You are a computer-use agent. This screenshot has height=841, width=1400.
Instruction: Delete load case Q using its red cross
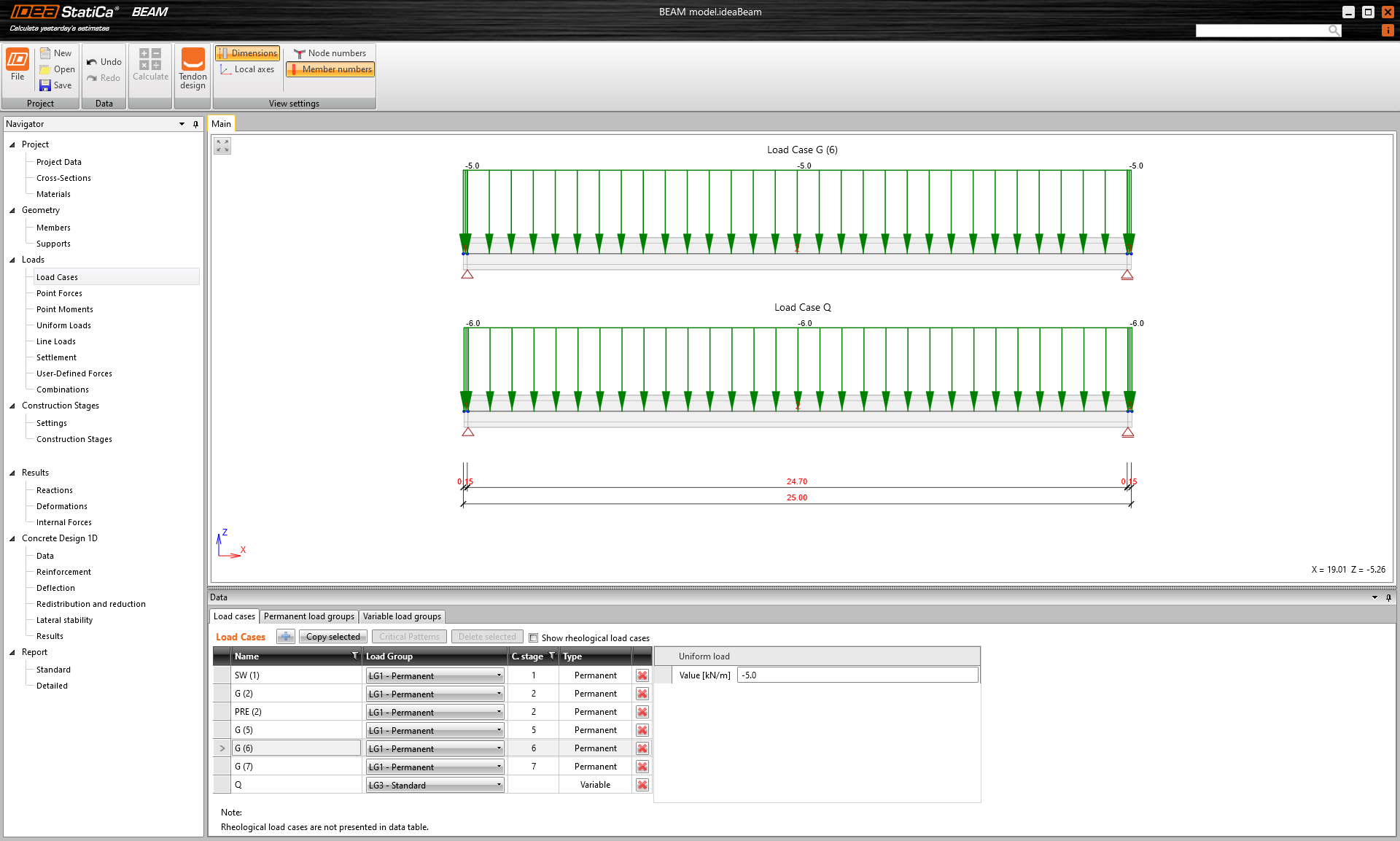pos(642,784)
